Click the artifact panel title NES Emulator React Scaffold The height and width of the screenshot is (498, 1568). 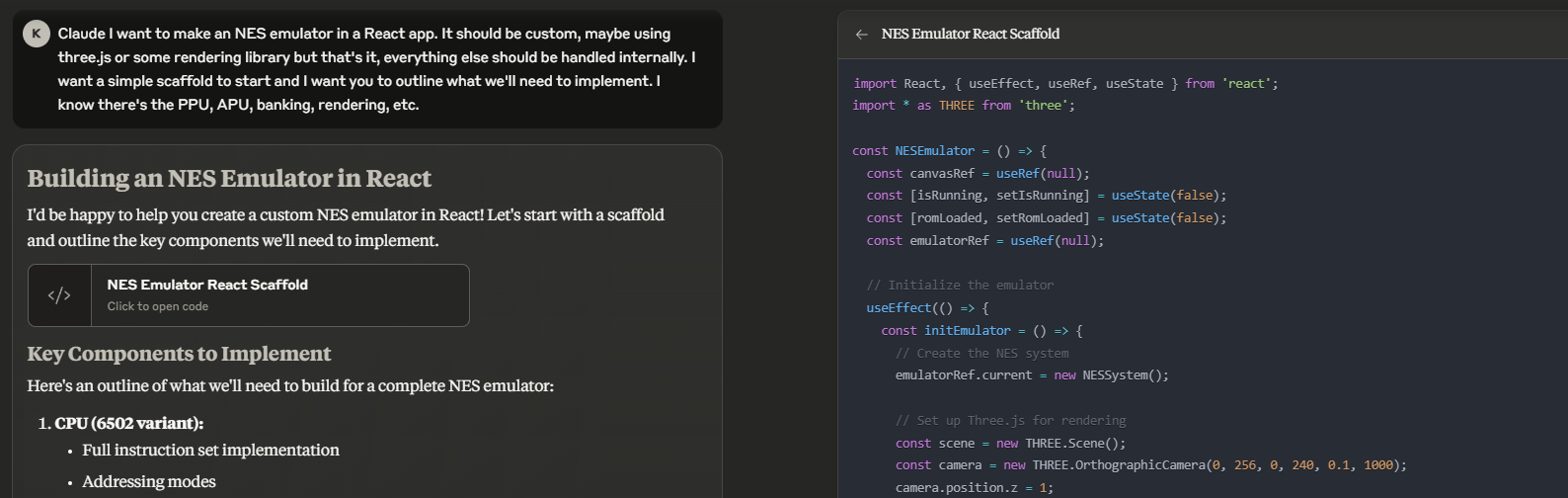click(970, 35)
